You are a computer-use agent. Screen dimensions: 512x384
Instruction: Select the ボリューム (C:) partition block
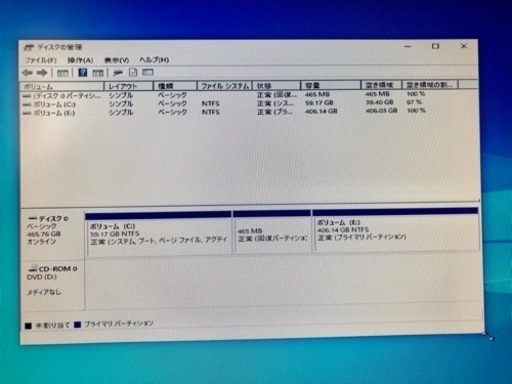159,233
